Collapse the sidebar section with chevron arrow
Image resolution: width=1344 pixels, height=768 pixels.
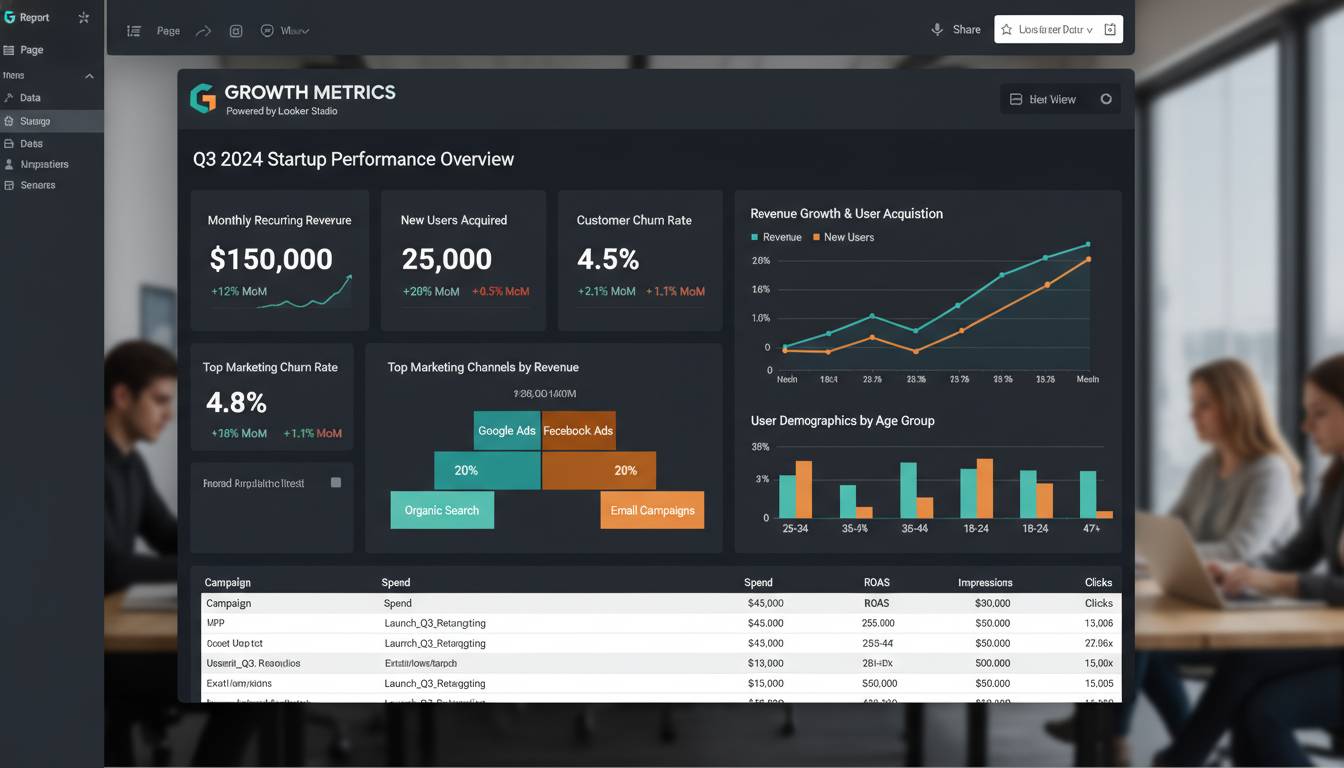(89, 76)
